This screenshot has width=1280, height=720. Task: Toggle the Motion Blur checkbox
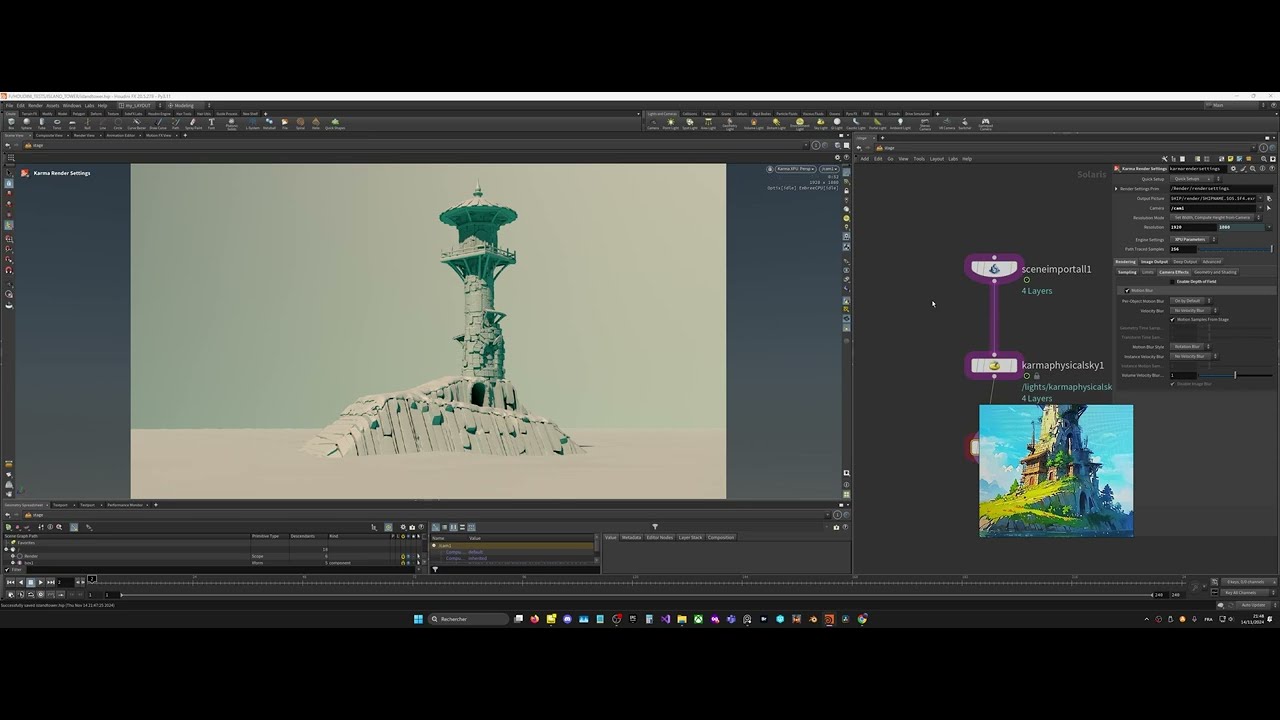(x=1126, y=291)
